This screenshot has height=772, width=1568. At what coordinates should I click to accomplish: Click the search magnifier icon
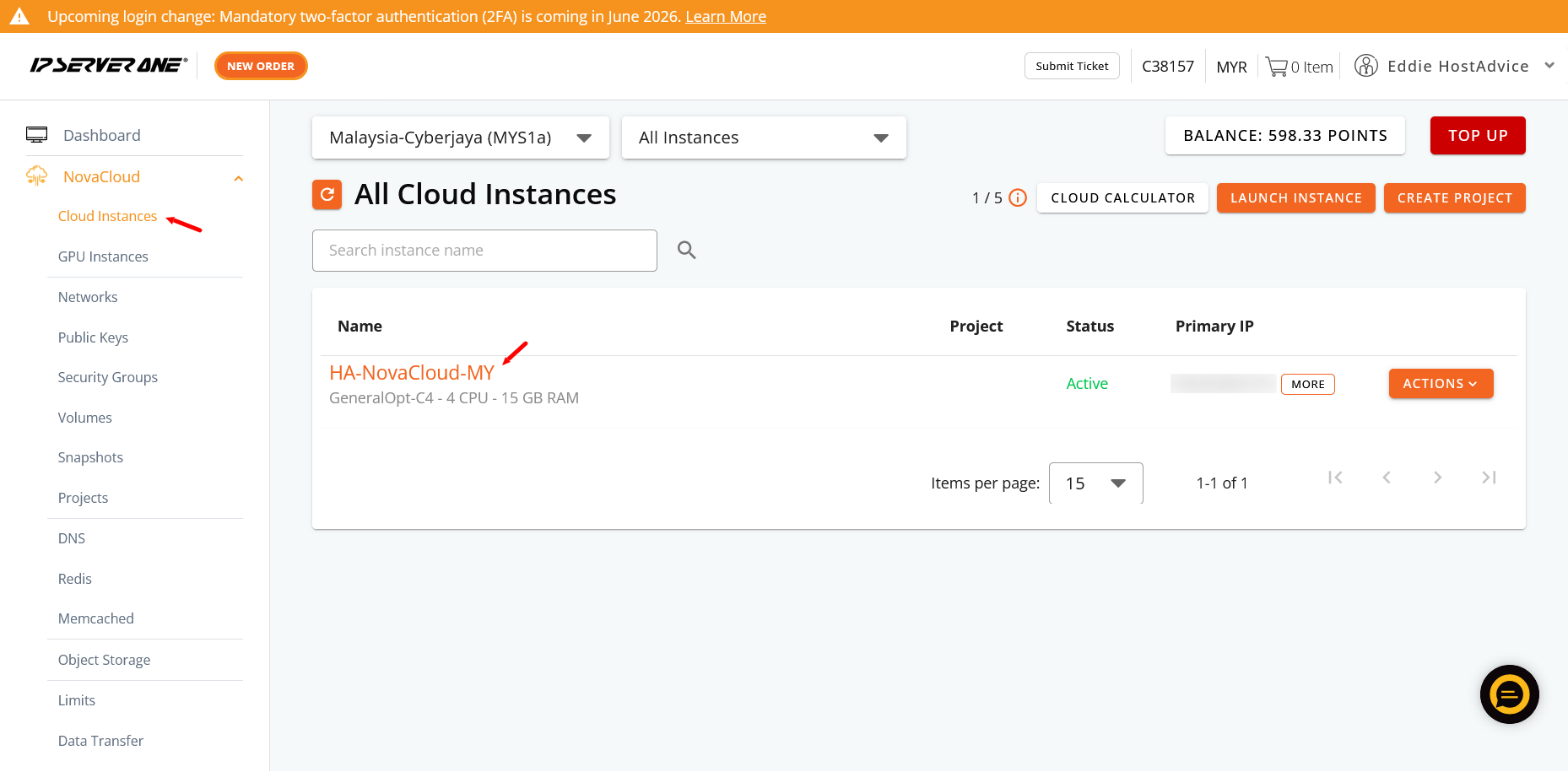tap(687, 250)
